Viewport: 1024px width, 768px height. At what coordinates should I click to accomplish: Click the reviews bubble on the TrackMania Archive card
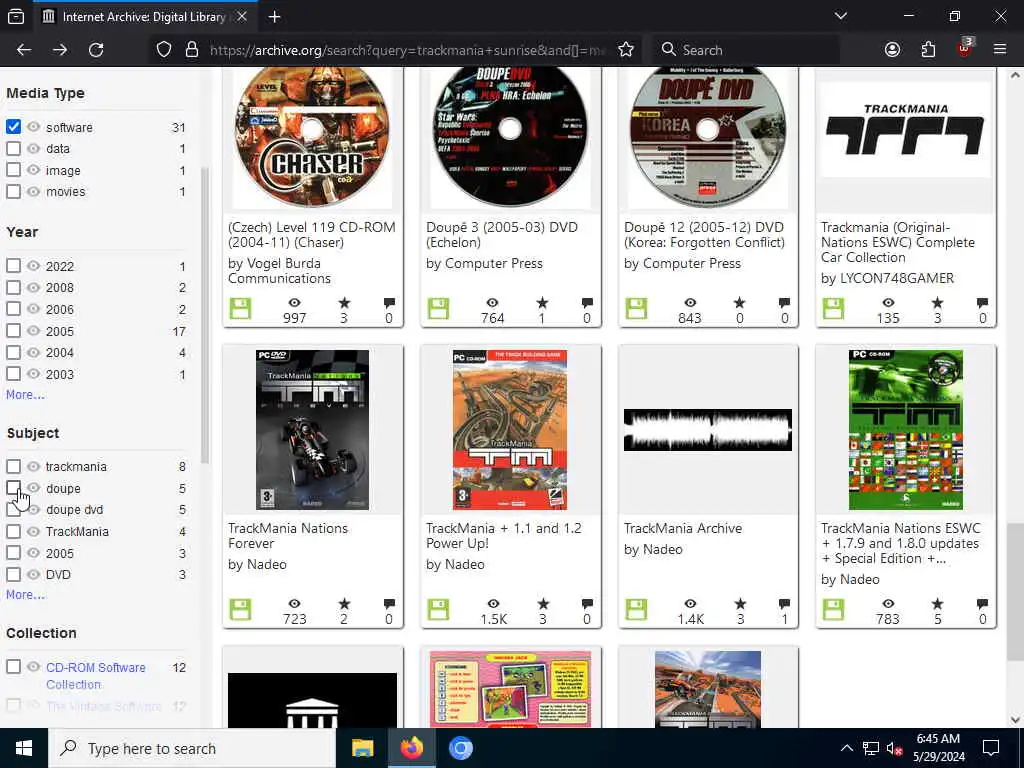click(x=784, y=603)
